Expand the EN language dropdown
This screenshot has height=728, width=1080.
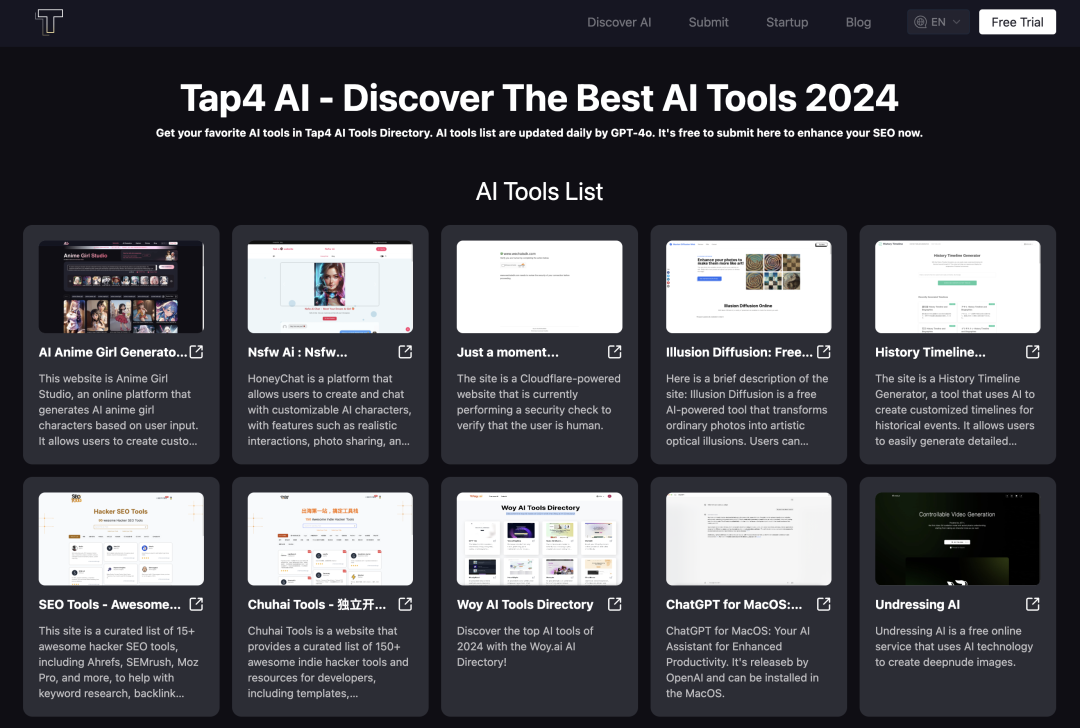click(938, 22)
